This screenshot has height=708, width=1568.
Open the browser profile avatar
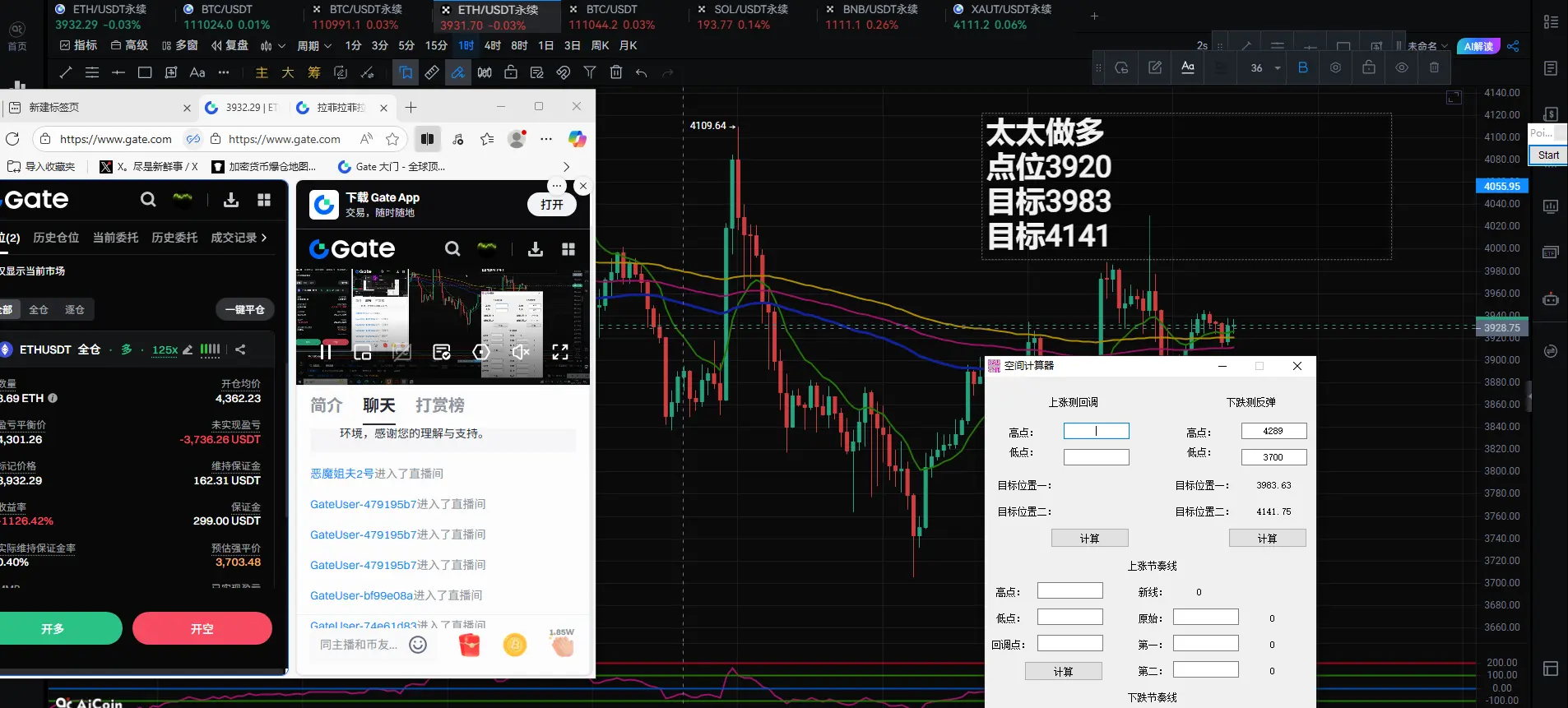[517, 139]
